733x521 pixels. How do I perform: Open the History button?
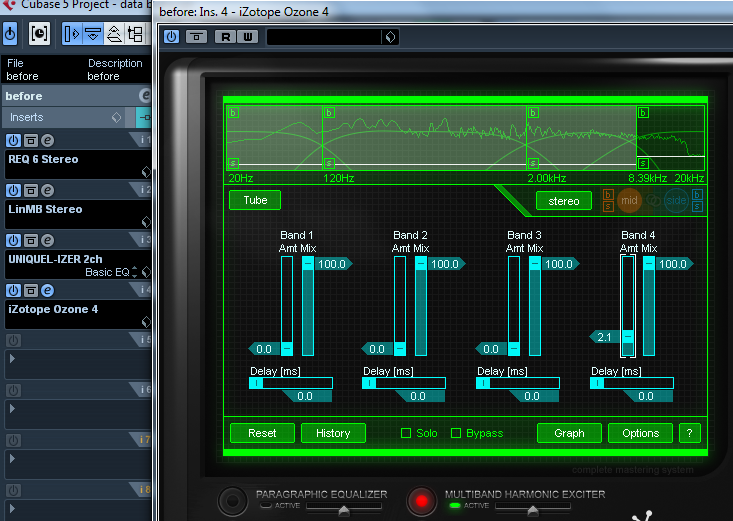(333, 433)
